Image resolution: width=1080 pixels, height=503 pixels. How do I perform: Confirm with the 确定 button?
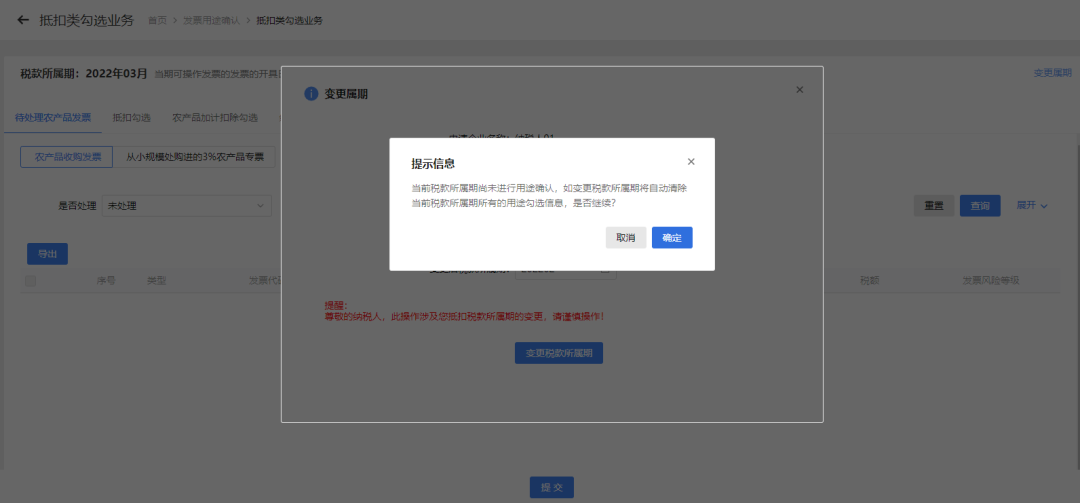pyautogui.click(x=672, y=238)
